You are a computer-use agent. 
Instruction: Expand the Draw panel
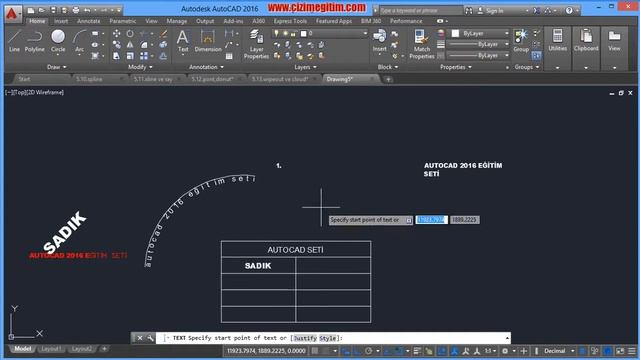(x=56, y=67)
